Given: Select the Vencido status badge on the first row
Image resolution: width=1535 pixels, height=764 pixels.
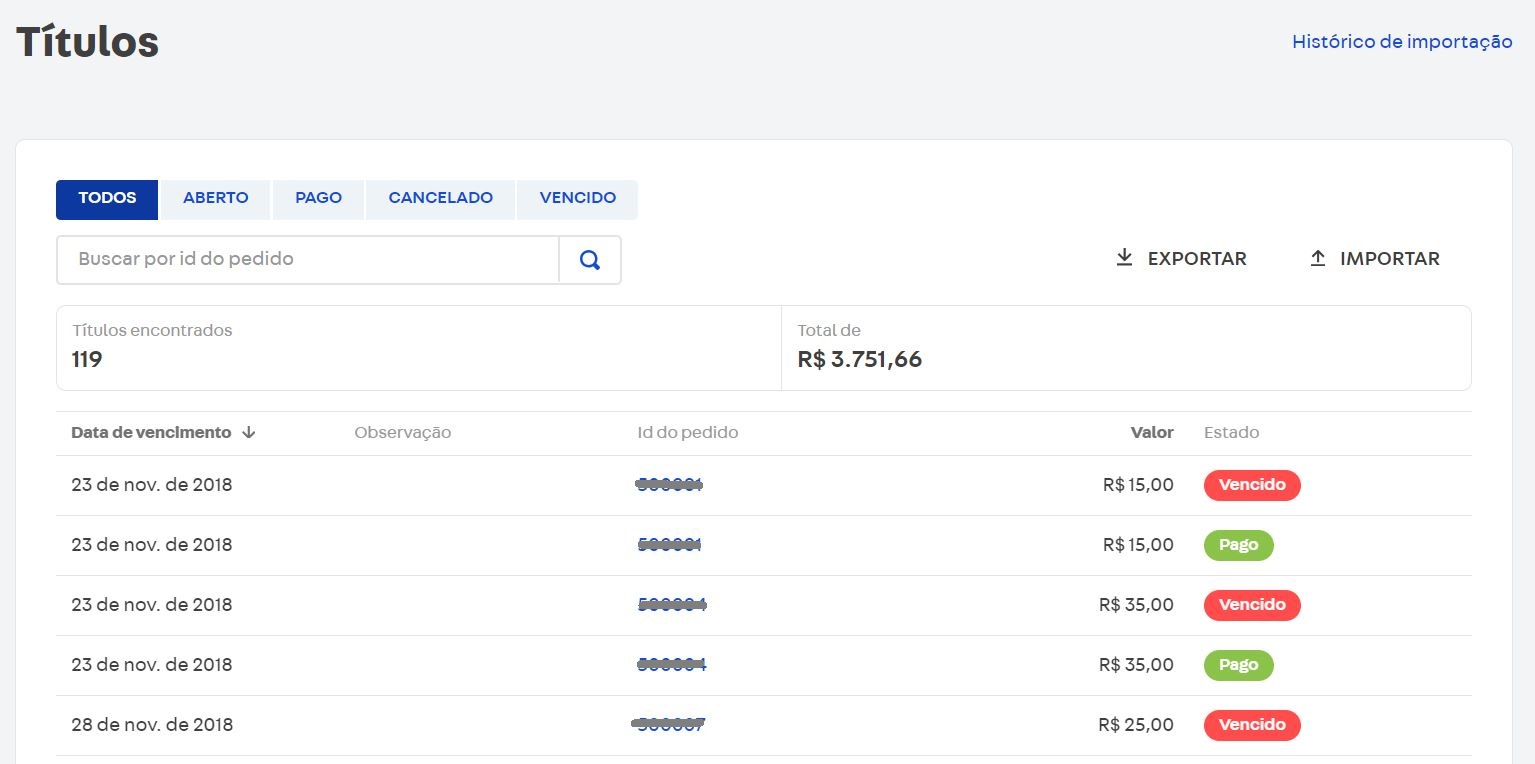Looking at the screenshot, I should pos(1252,485).
